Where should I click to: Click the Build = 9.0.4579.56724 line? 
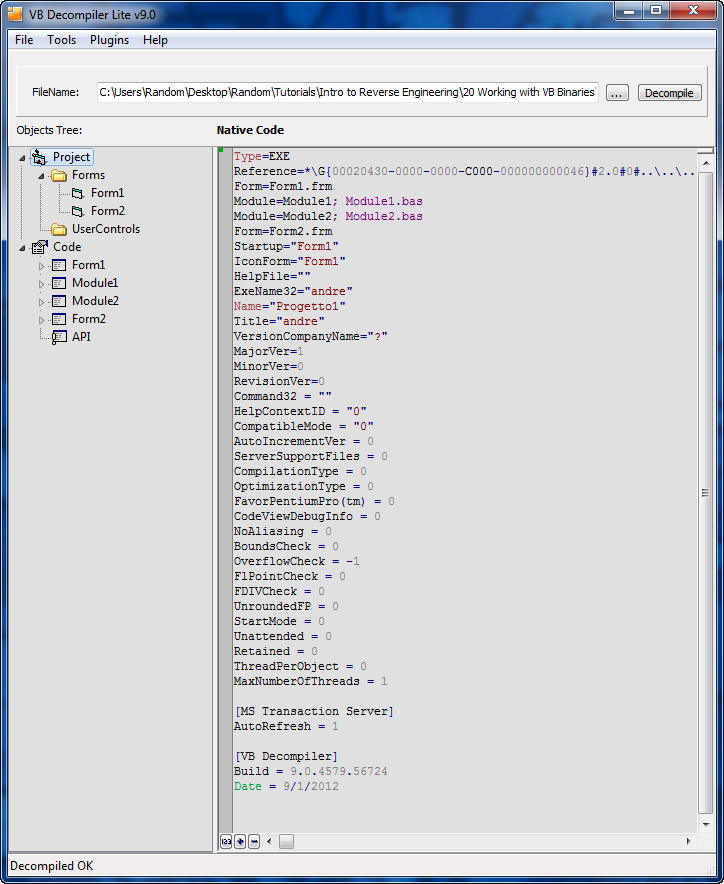pyautogui.click(x=311, y=771)
